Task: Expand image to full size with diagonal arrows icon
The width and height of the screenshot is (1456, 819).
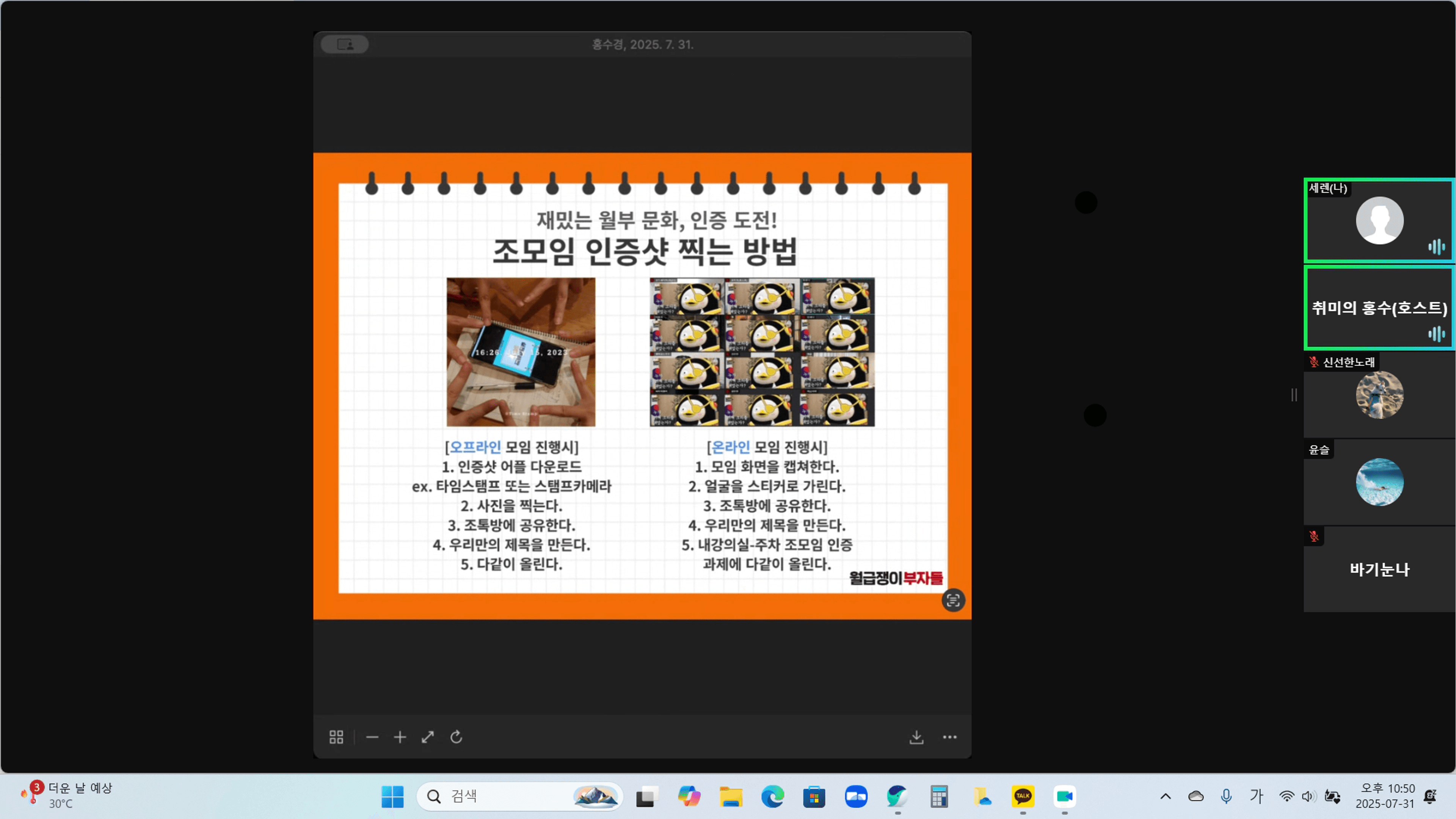Action: click(428, 737)
